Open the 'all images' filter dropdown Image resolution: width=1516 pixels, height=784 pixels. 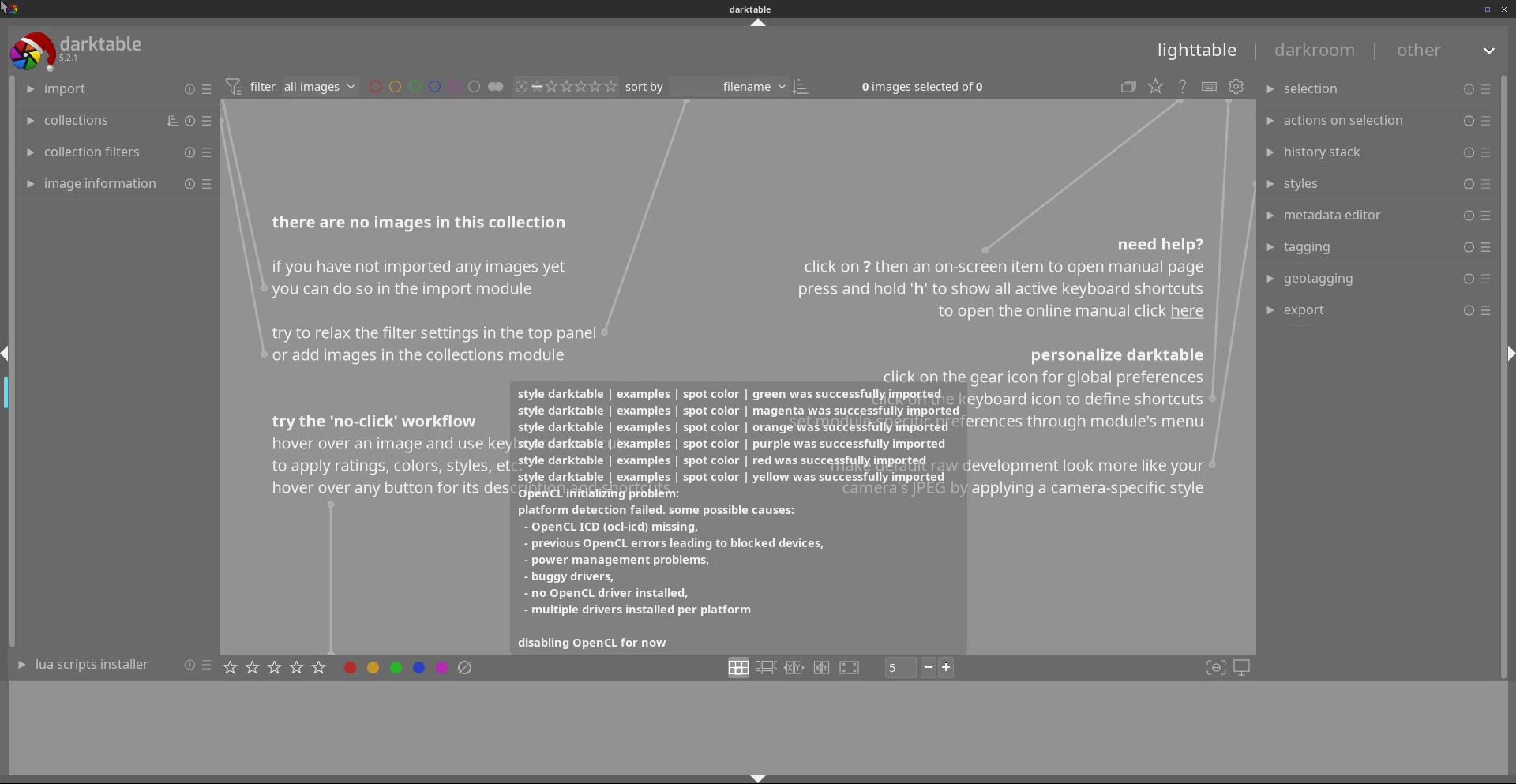click(319, 87)
